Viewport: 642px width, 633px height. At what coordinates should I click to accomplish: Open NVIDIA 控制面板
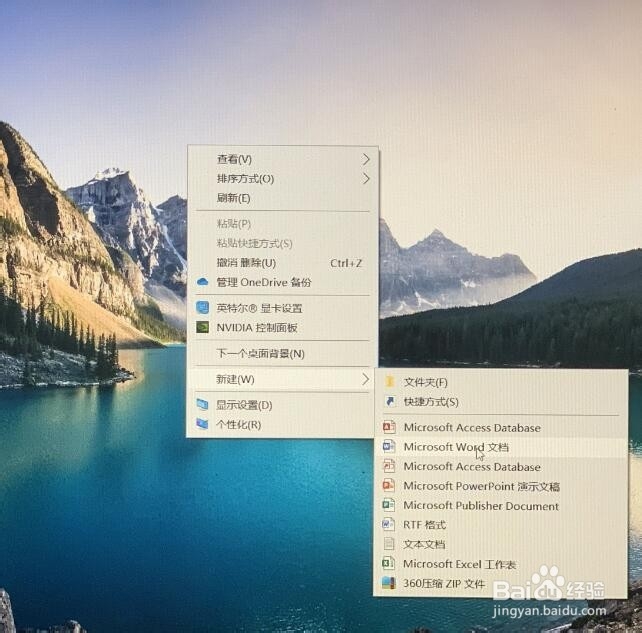(283, 328)
